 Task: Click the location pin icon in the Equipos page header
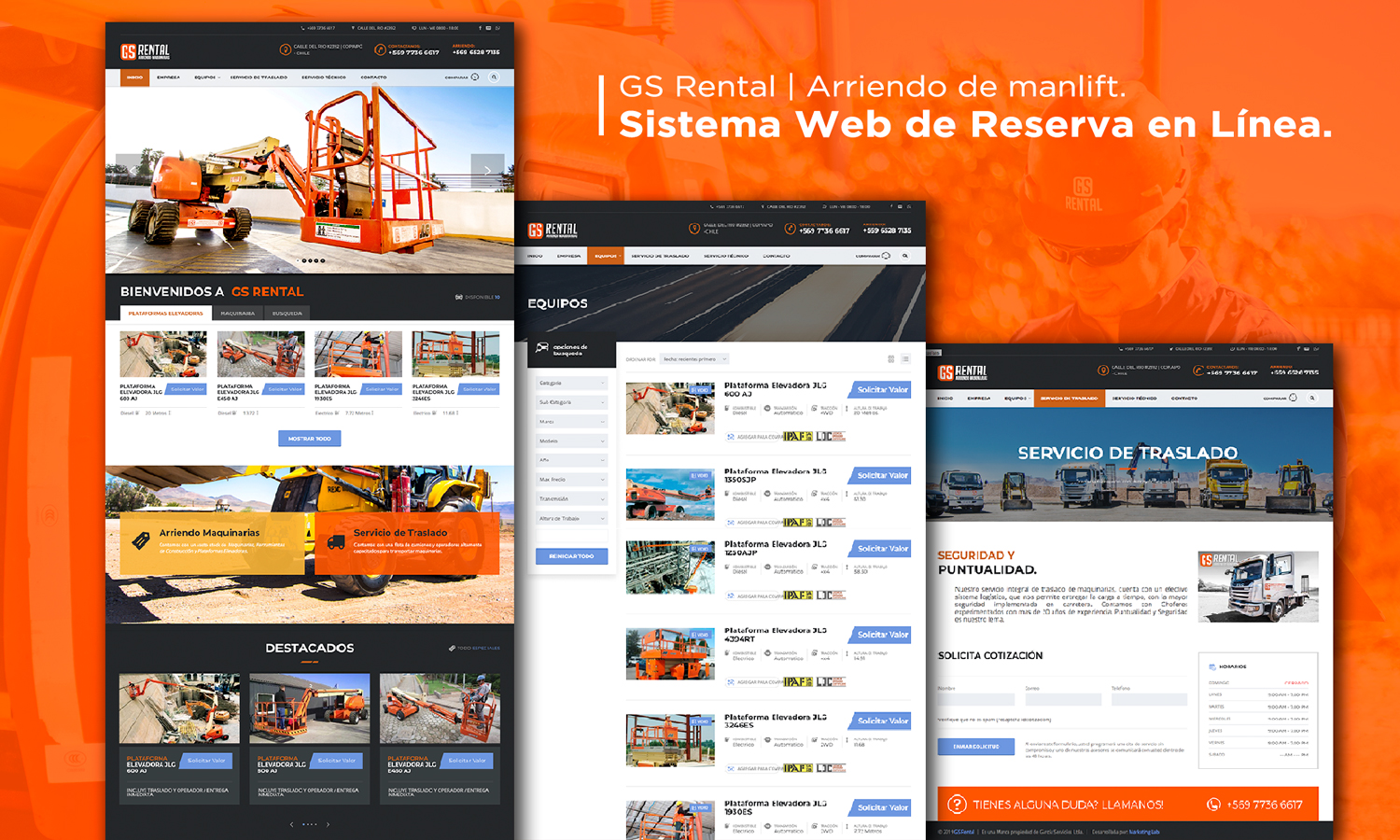pos(693,229)
